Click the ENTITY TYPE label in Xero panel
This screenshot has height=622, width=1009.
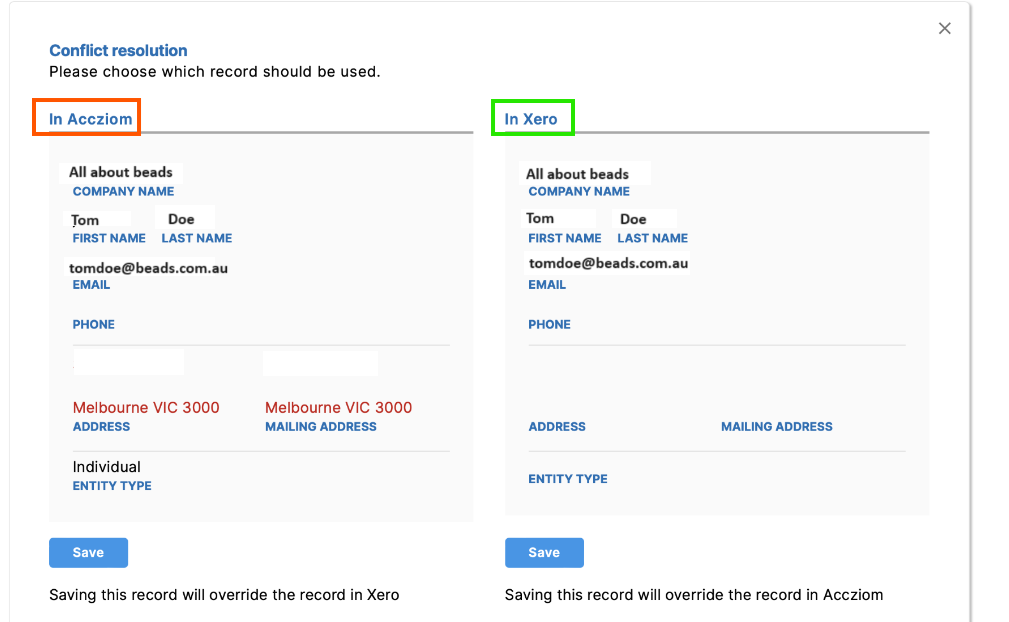[x=568, y=479]
